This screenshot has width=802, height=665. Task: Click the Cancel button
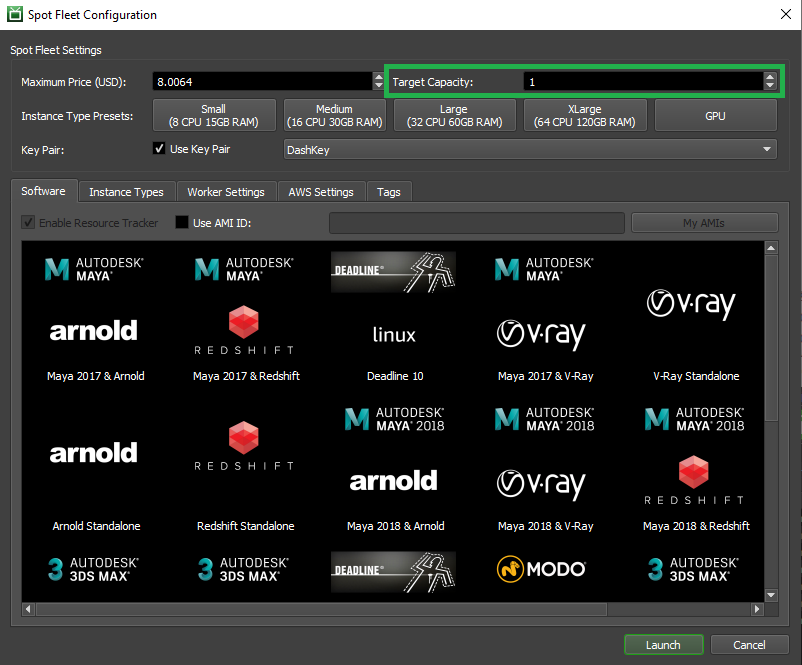tap(749, 645)
